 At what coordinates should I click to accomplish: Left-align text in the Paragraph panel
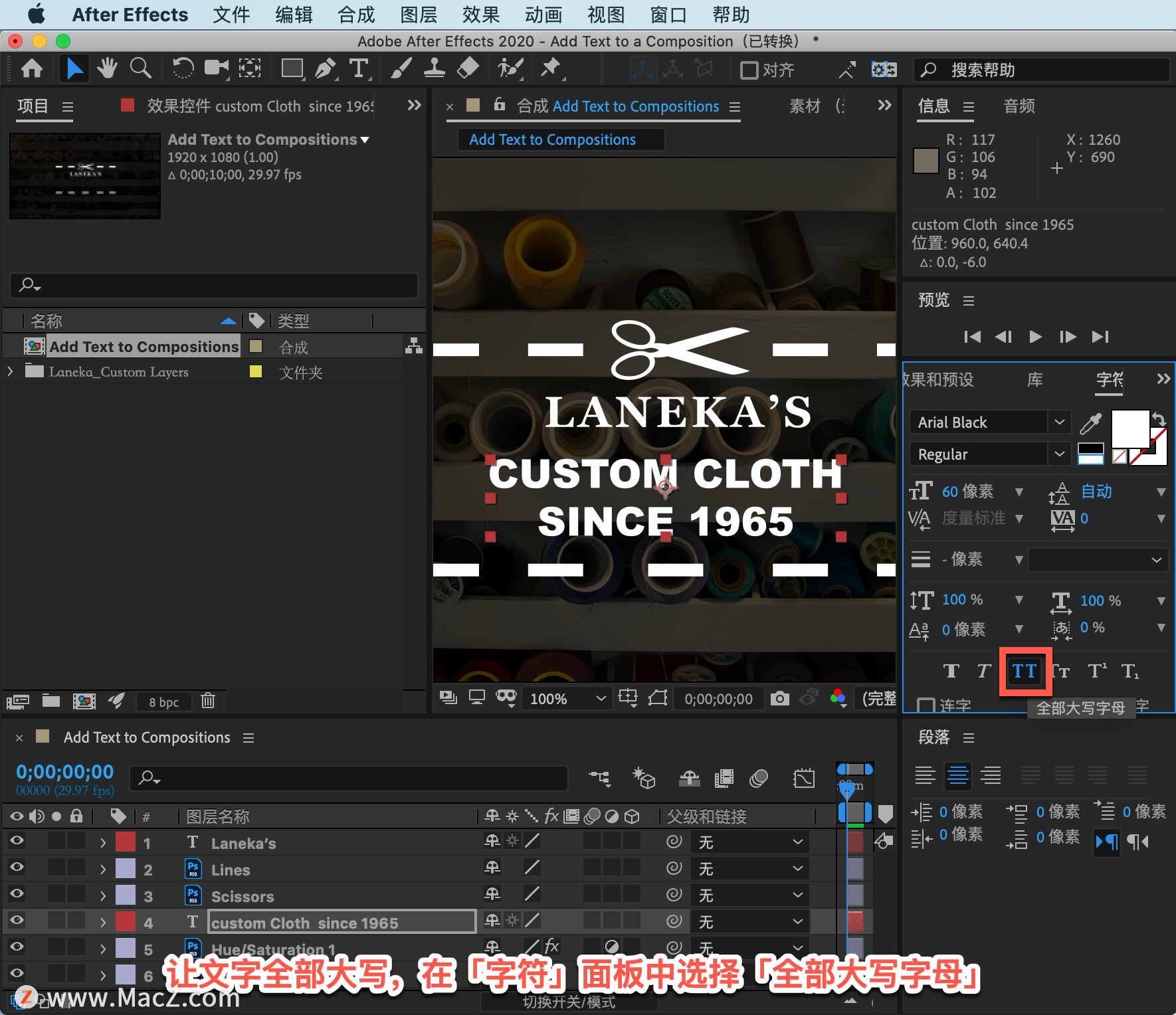(x=925, y=775)
